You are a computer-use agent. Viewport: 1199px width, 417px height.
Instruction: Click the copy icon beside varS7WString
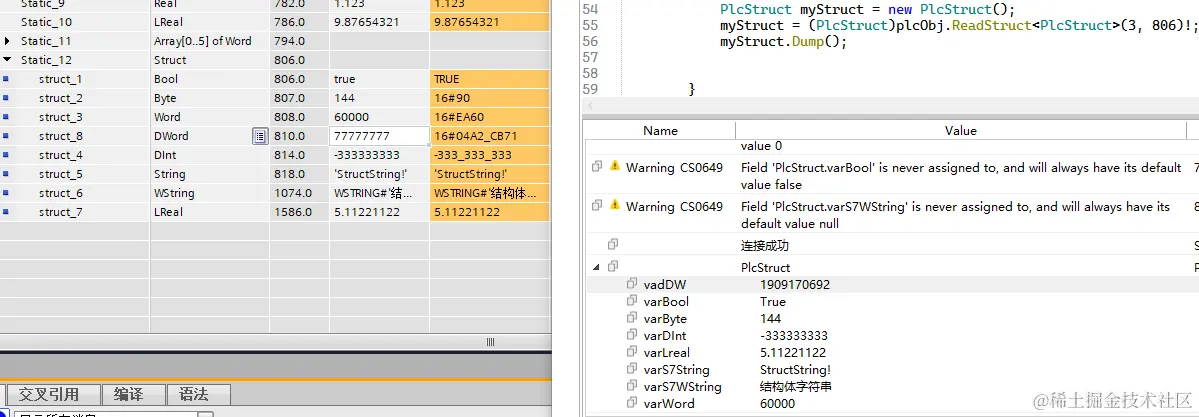(x=632, y=386)
